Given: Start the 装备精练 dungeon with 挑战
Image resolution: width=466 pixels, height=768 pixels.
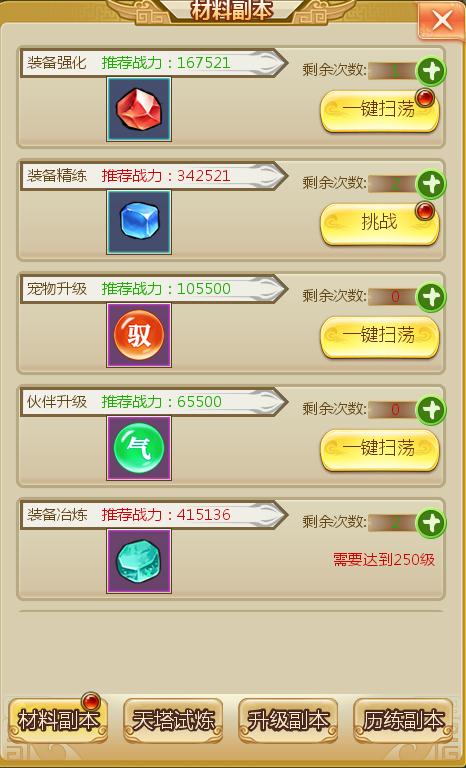Looking at the screenshot, I should [380, 224].
